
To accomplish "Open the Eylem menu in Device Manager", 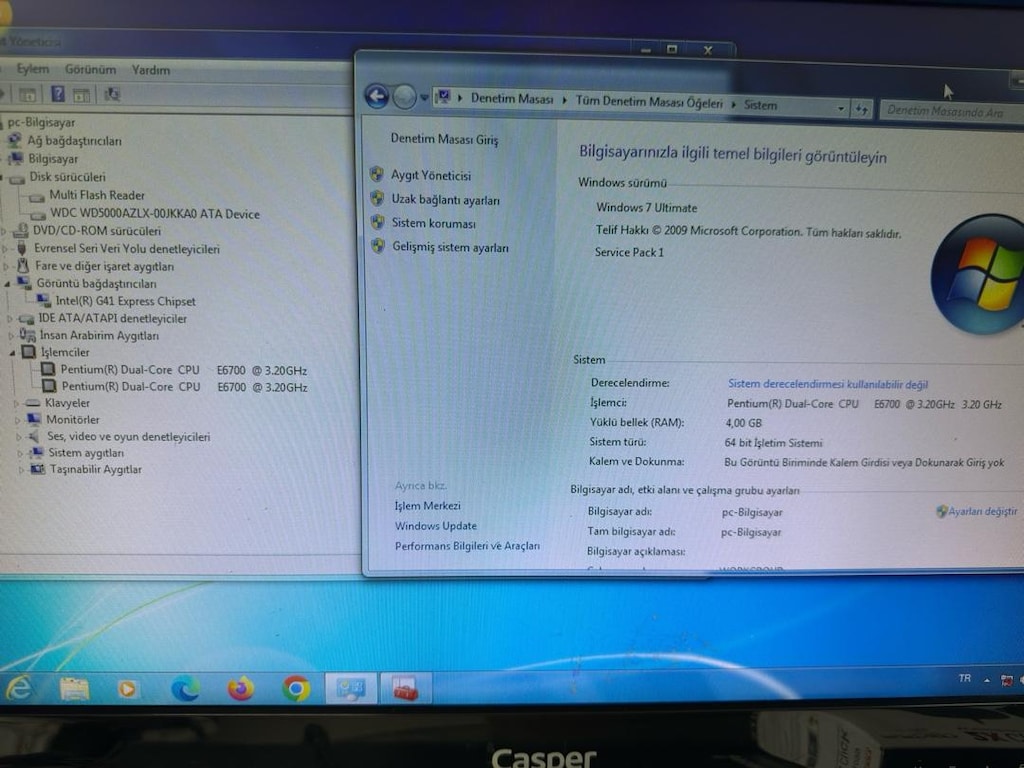I will click(x=33, y=69).
